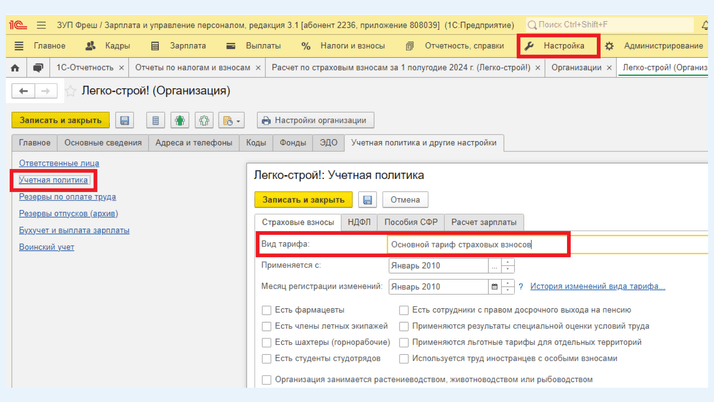
Task: Check foreigners with special contributions checkbox
Action: click(404, 359)
